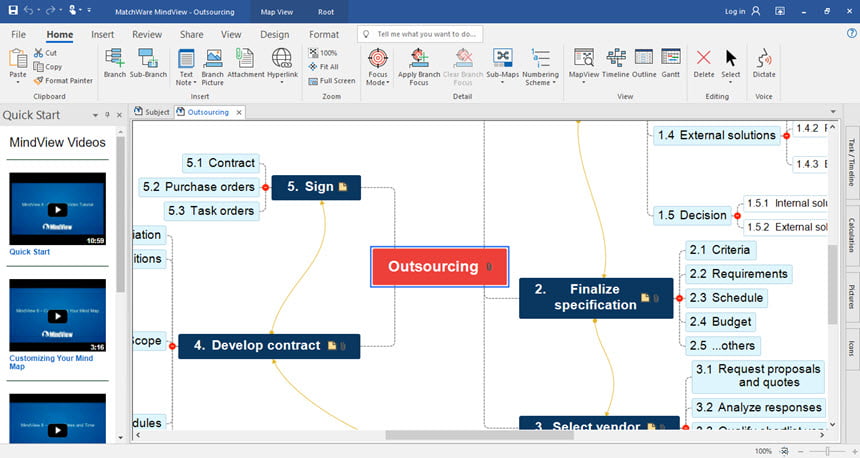Screen dimensions: 860x458
Task: Click the Help question mark icon
Action: click(x=852, y=33)
